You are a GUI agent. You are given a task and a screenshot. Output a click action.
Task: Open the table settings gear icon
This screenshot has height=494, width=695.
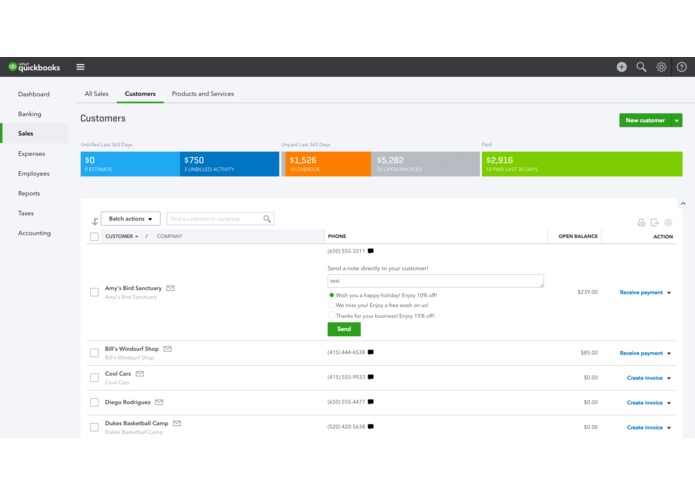point(668,222)
